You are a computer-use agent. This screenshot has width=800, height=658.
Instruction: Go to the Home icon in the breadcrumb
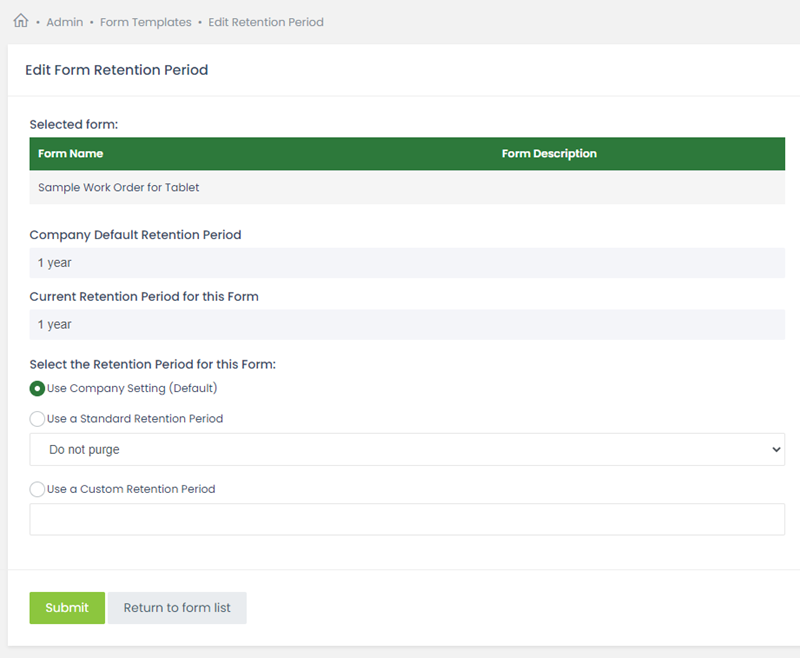click(x=21, y=21)
